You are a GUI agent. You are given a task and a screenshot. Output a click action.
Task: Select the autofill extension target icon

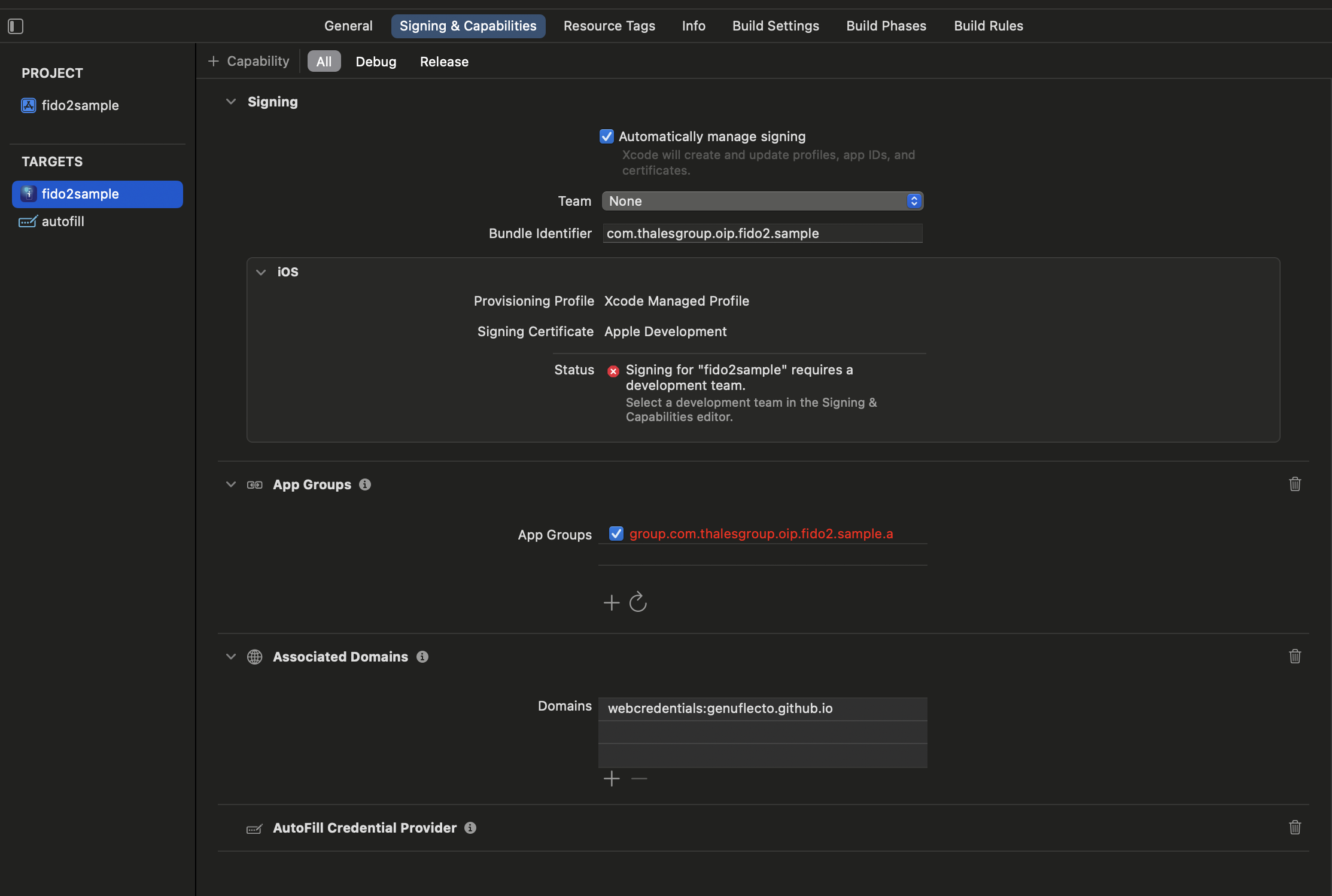[x=28, y=221]
